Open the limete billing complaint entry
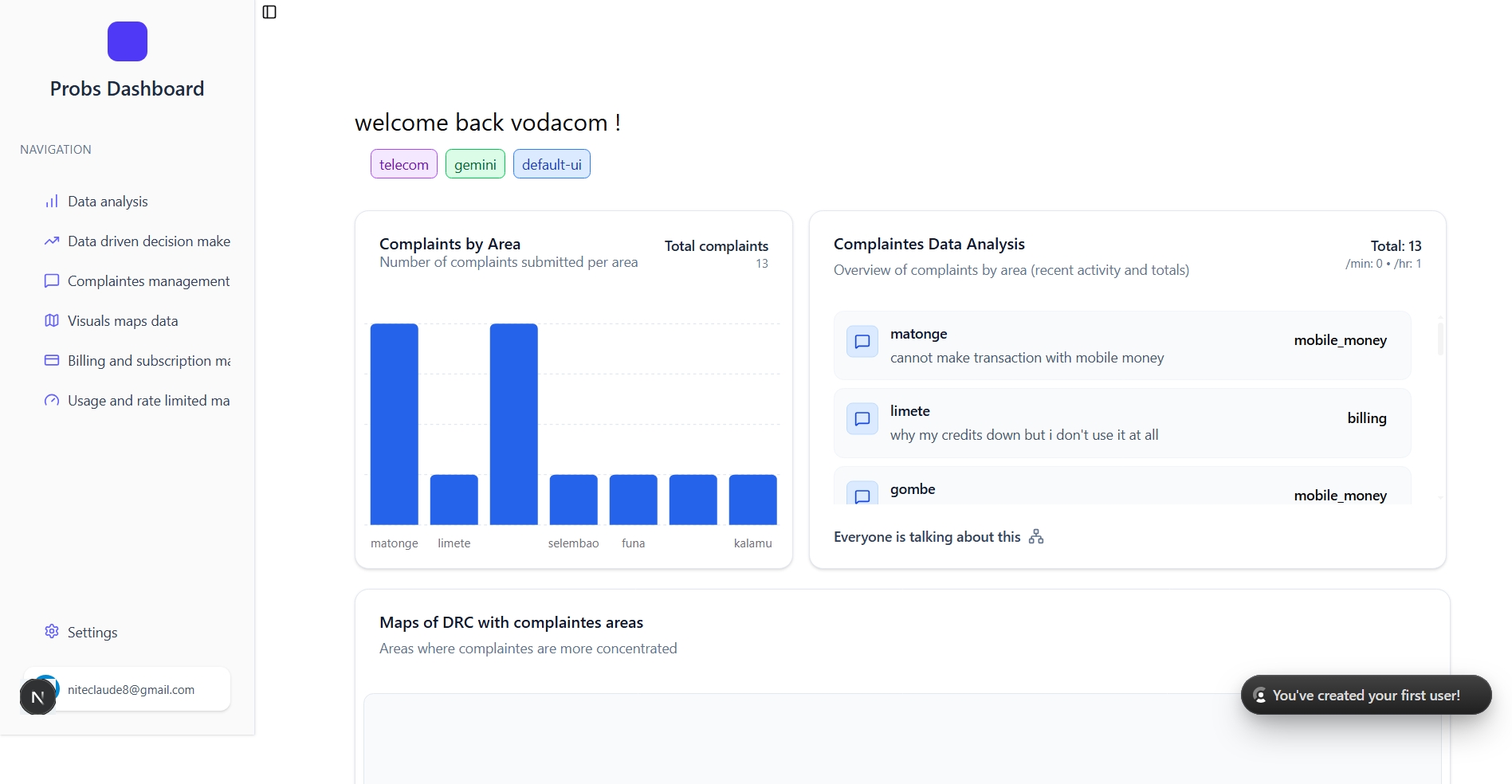1512x784 pixels. (x=1122, y=423)
